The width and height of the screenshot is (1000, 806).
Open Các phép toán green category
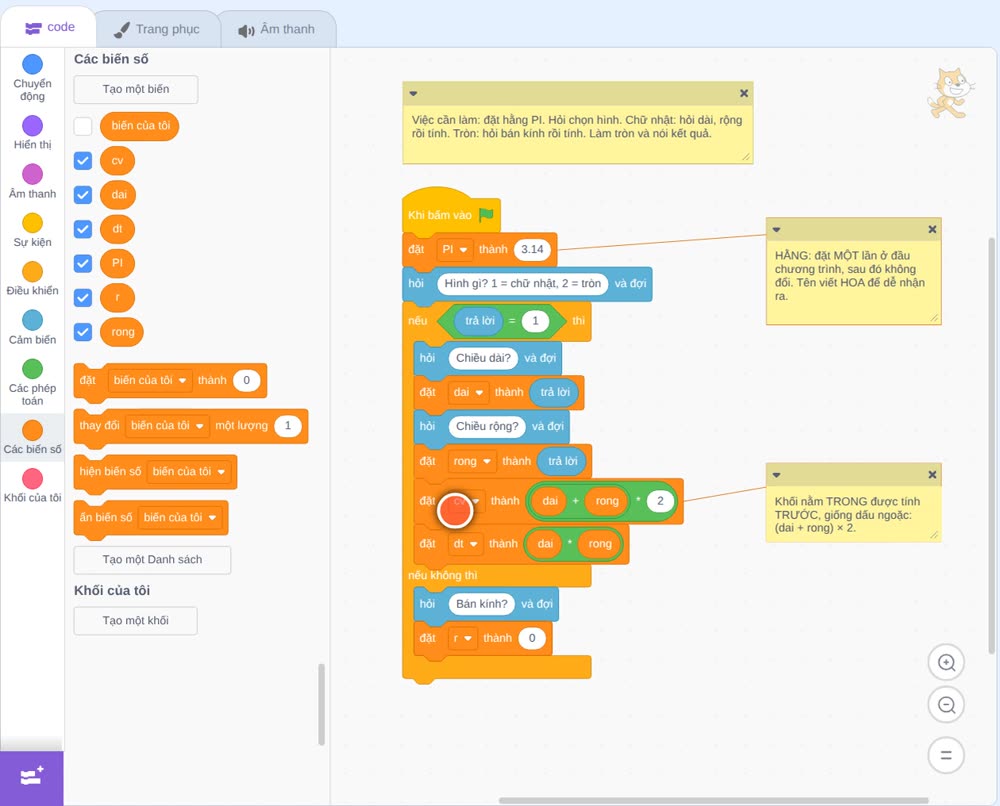click(33, 369)
